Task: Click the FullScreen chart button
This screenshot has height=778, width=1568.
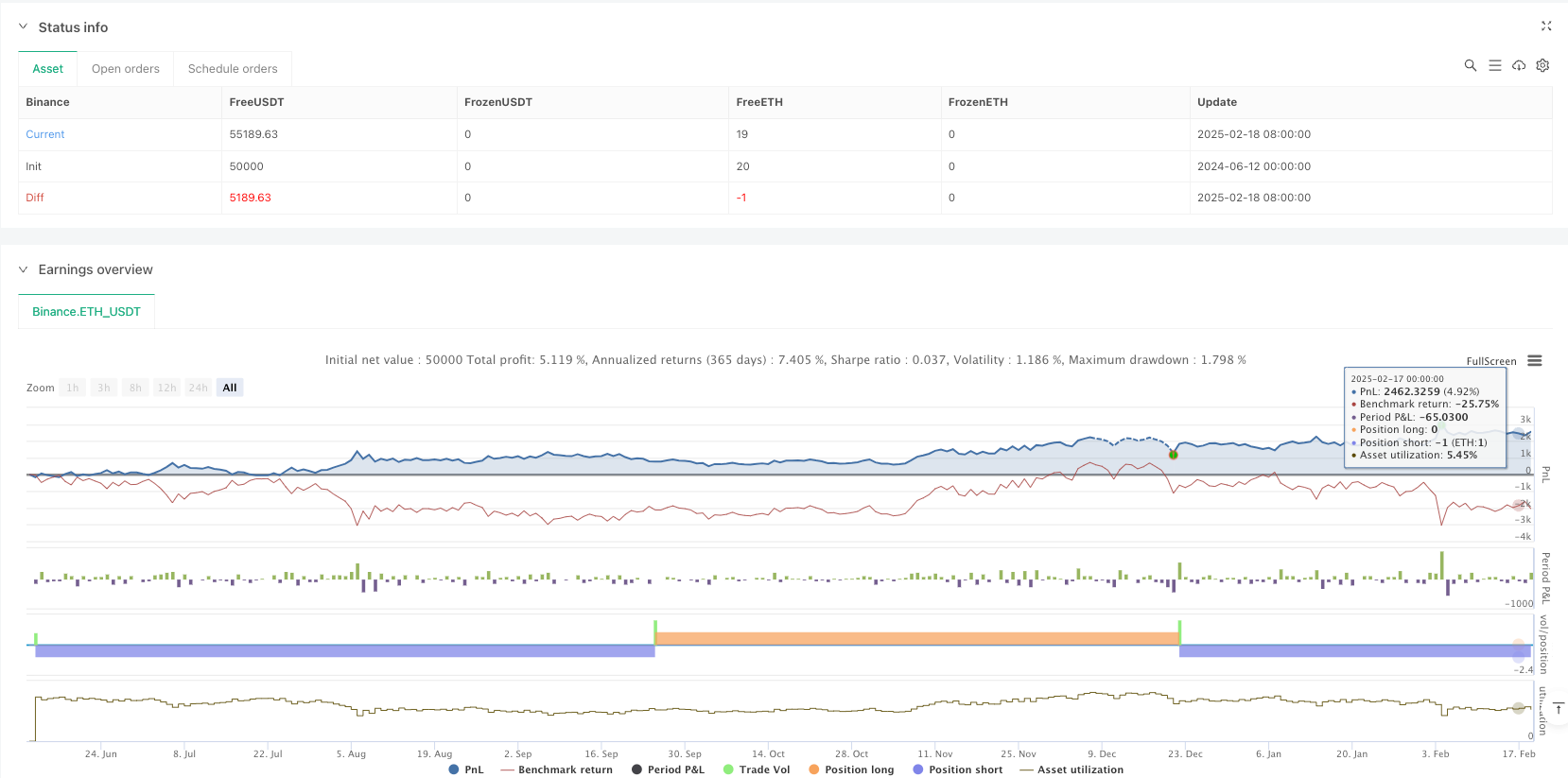Action: (1490, 361)
